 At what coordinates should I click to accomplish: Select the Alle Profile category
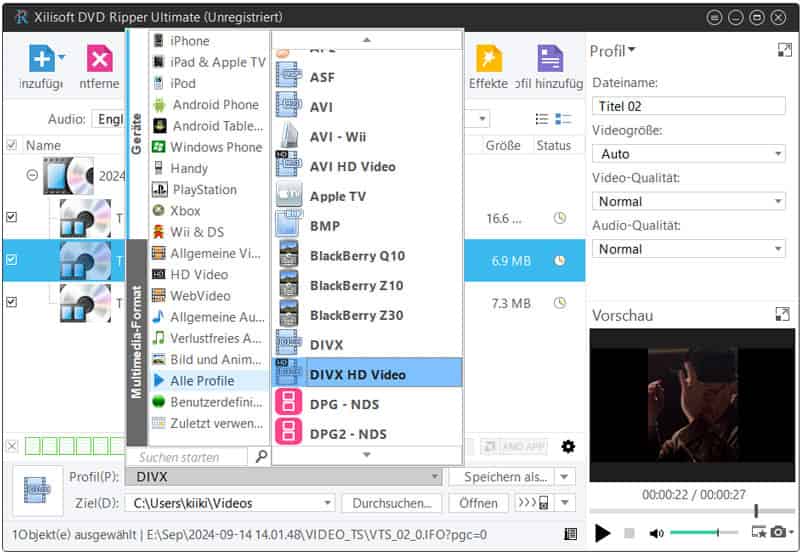coord(209,381)
